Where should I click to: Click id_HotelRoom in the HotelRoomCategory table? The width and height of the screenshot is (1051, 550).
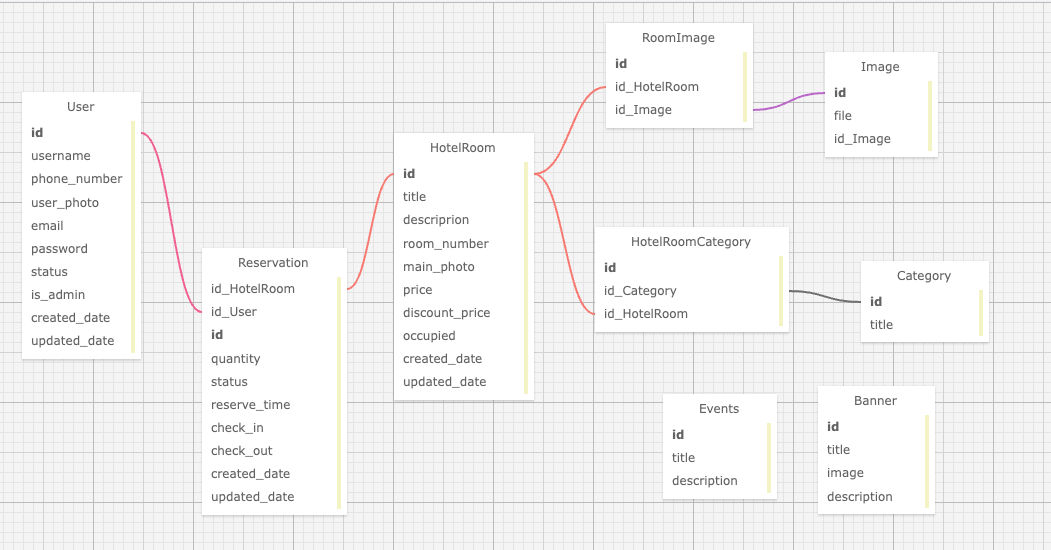point(645,314)
